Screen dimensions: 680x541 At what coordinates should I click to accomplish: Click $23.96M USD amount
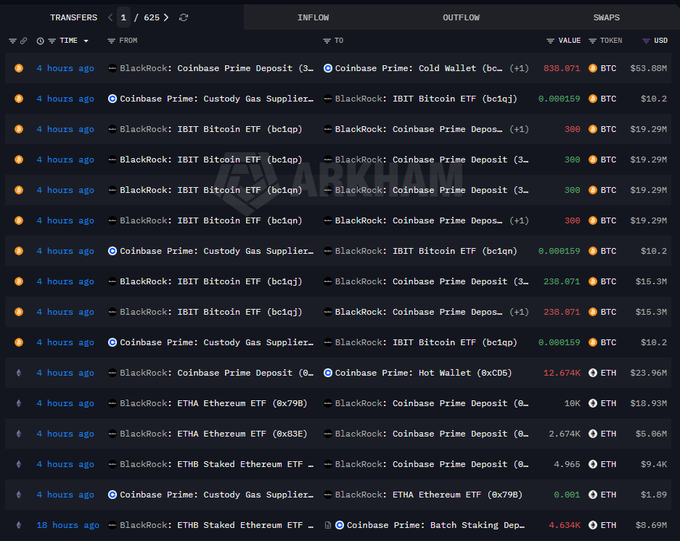tap(648, 373)
